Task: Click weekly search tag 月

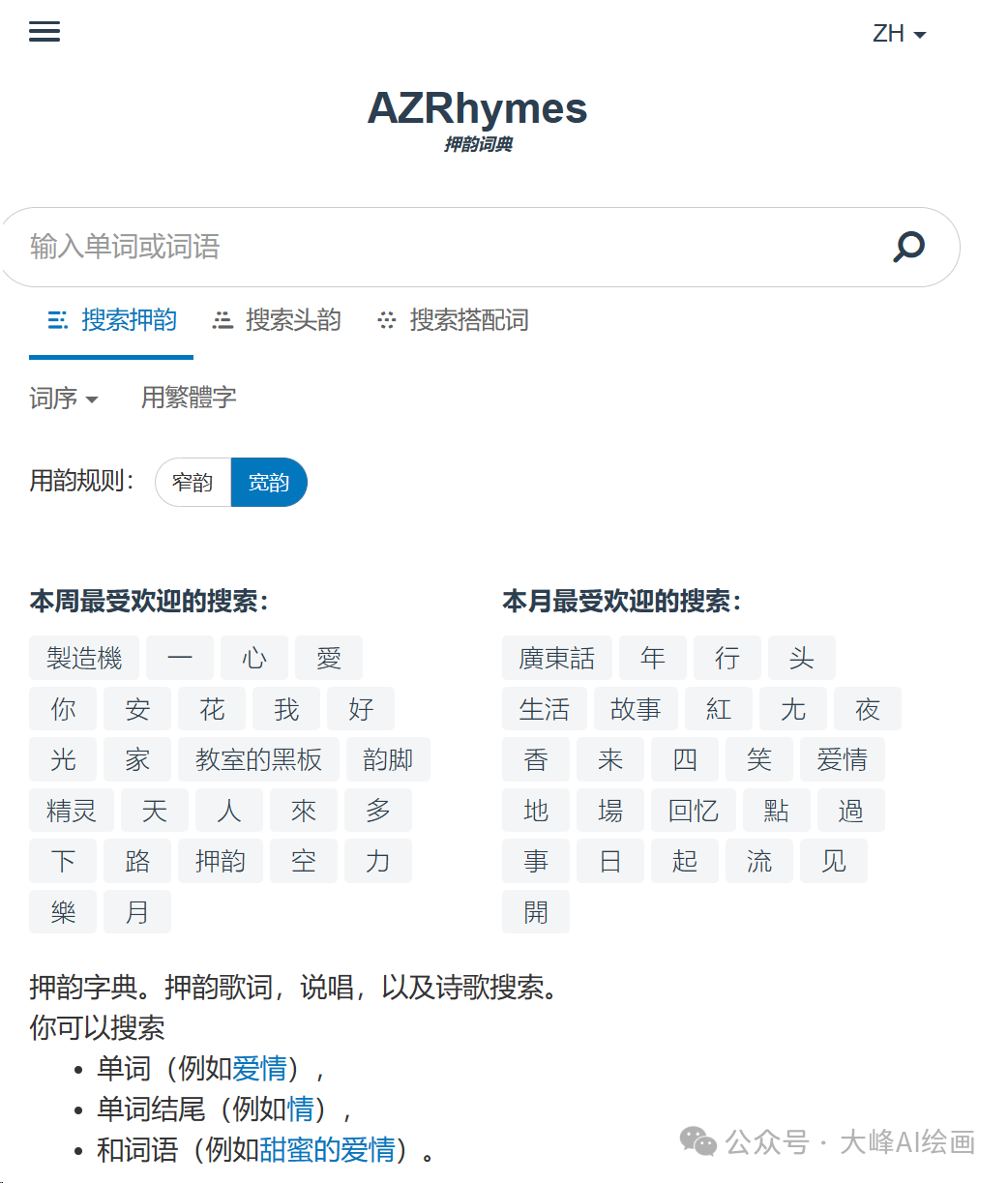Action: (x=137, y=912)
